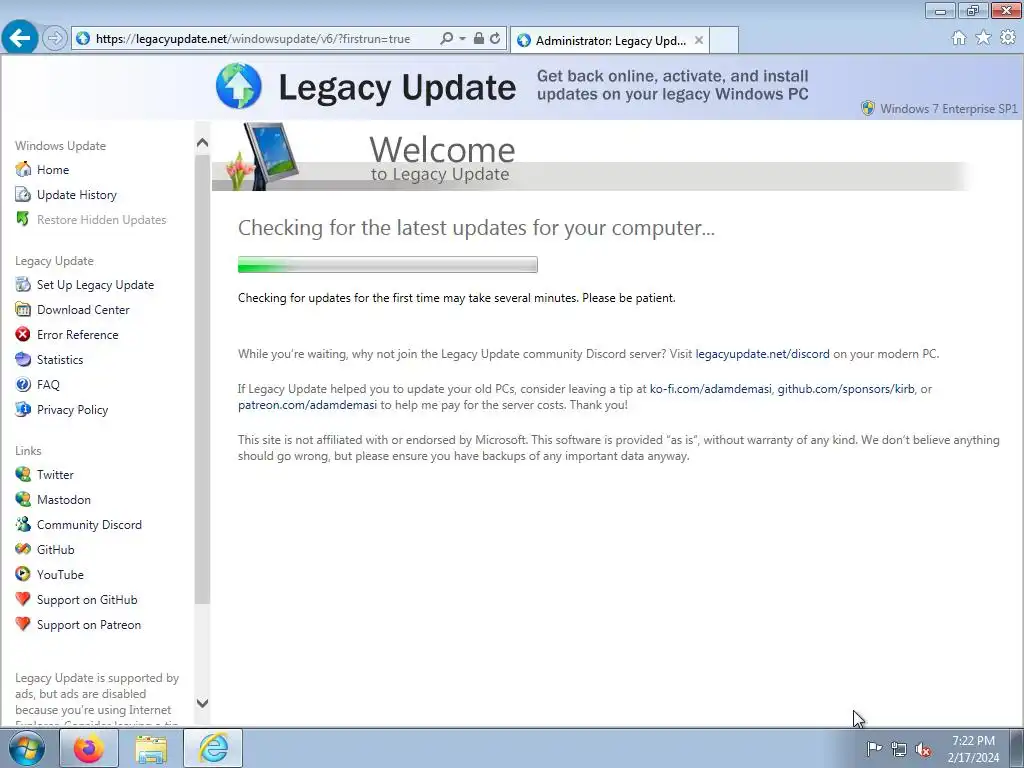1024x768 pixels.
Task: Click the Download Center icon
Action: click(x=23, y=310)
